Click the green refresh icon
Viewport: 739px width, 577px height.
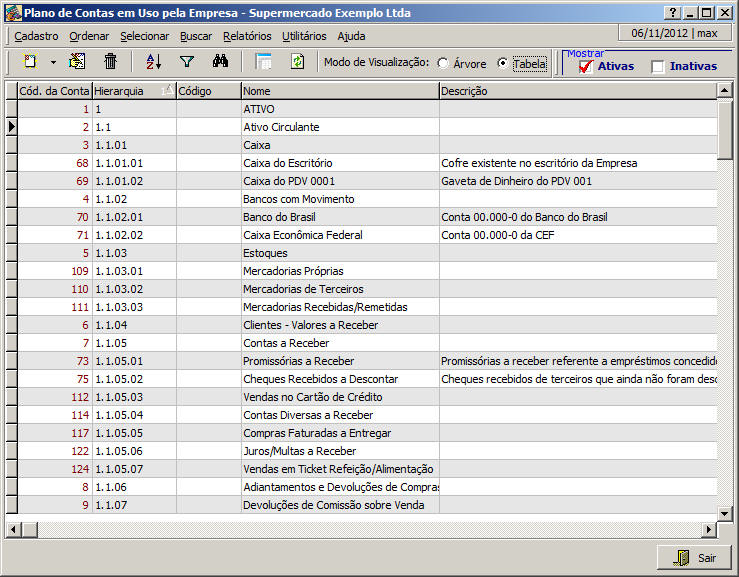297,62
